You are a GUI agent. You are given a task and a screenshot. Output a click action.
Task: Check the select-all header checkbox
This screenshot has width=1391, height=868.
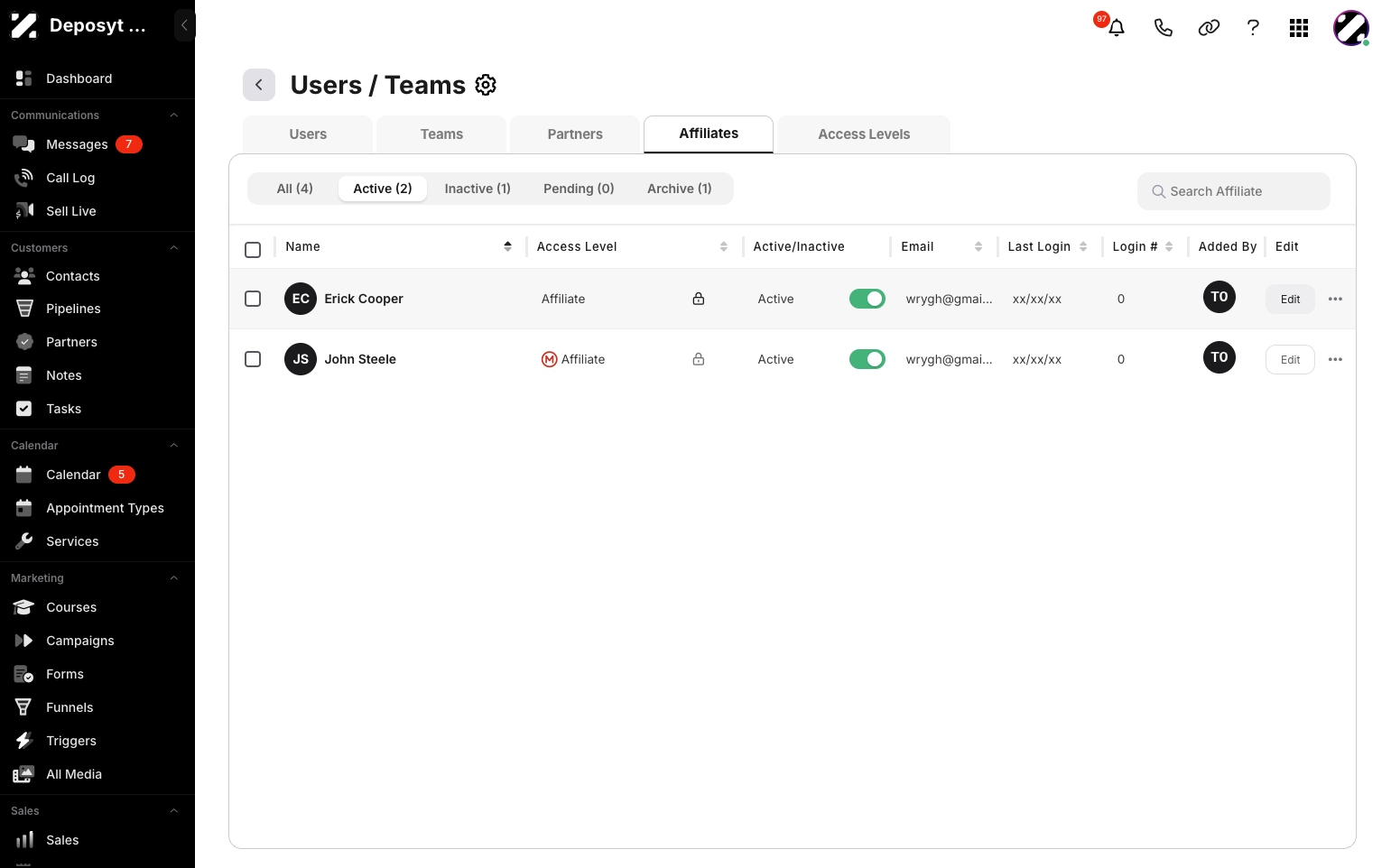tap(253, 250)
